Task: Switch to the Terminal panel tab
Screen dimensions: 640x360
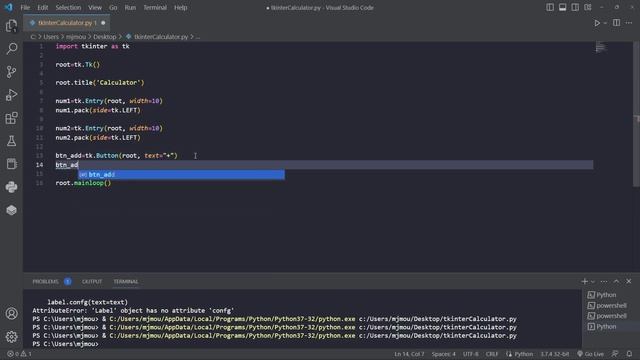Action: click(126, 281)
